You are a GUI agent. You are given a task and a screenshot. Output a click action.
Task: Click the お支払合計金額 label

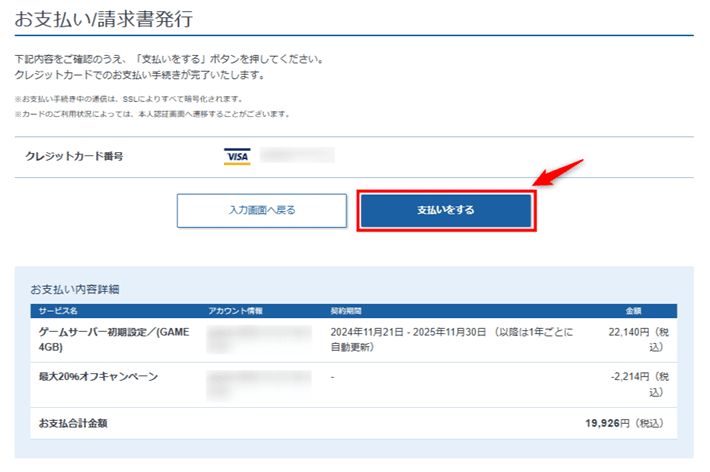tap(73, 423)
